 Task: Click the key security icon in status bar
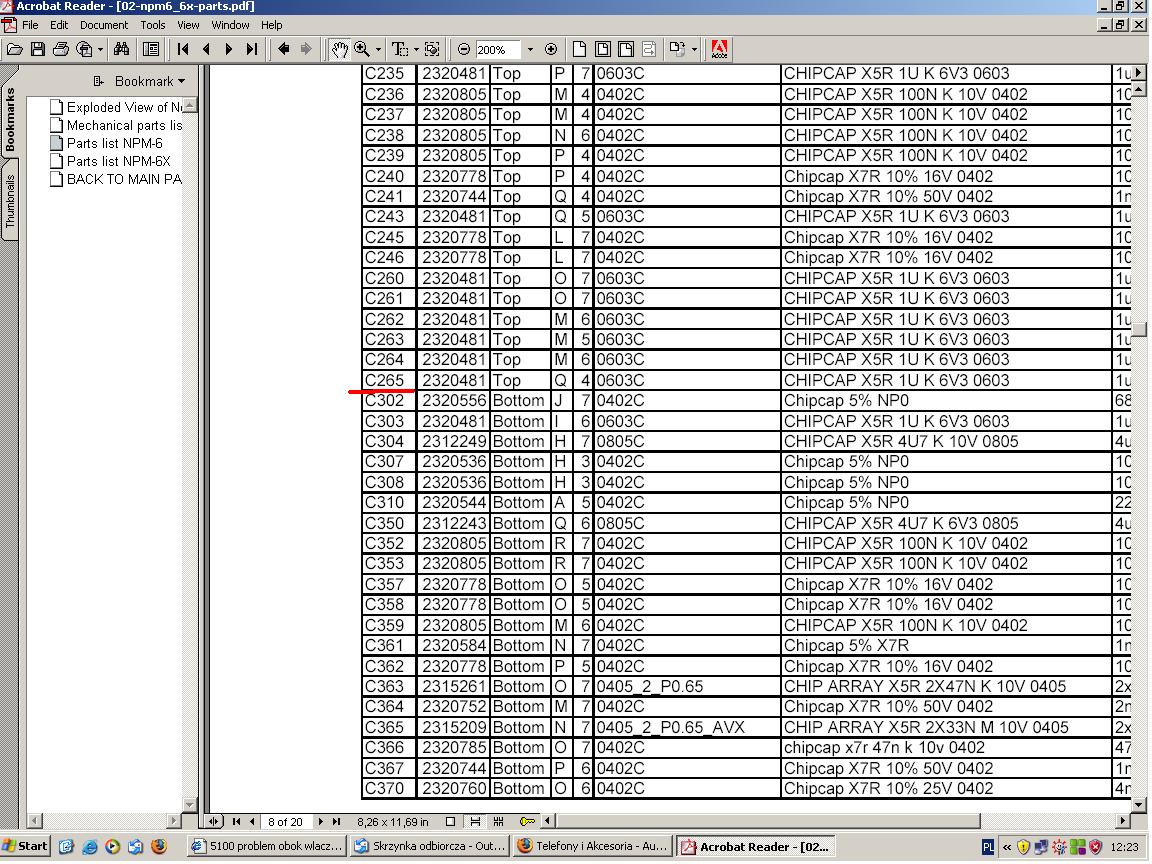[x=528, y=821]
